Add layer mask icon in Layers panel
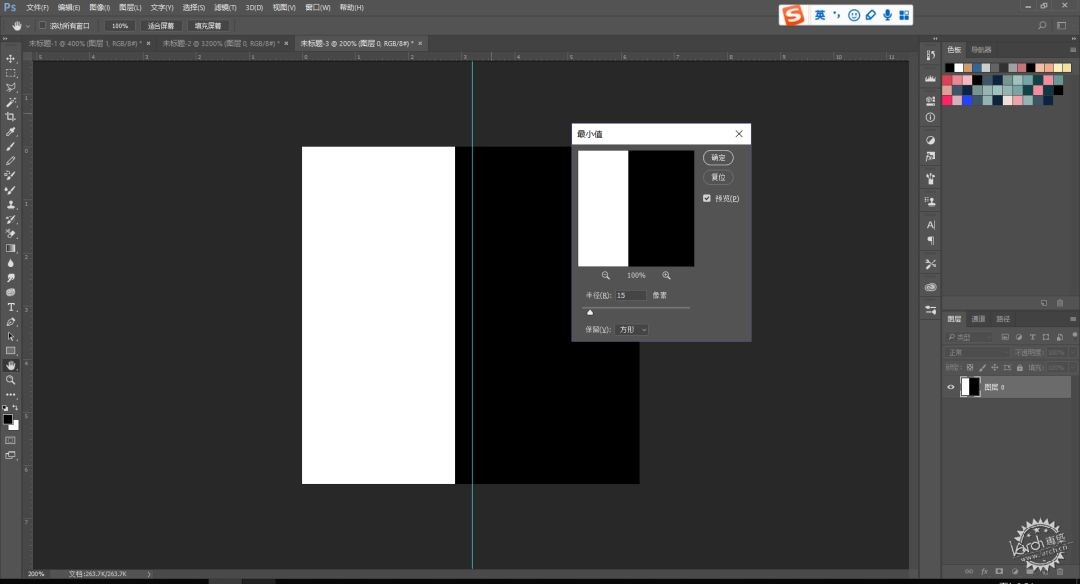The width and height of the screenshot is (1080, 584). tap(999, 572)
